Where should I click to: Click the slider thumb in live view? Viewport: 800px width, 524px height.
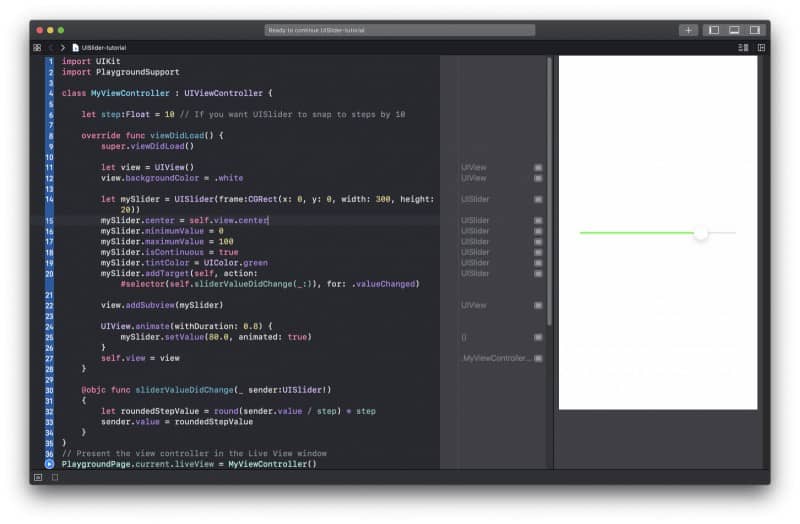[702, 233]
